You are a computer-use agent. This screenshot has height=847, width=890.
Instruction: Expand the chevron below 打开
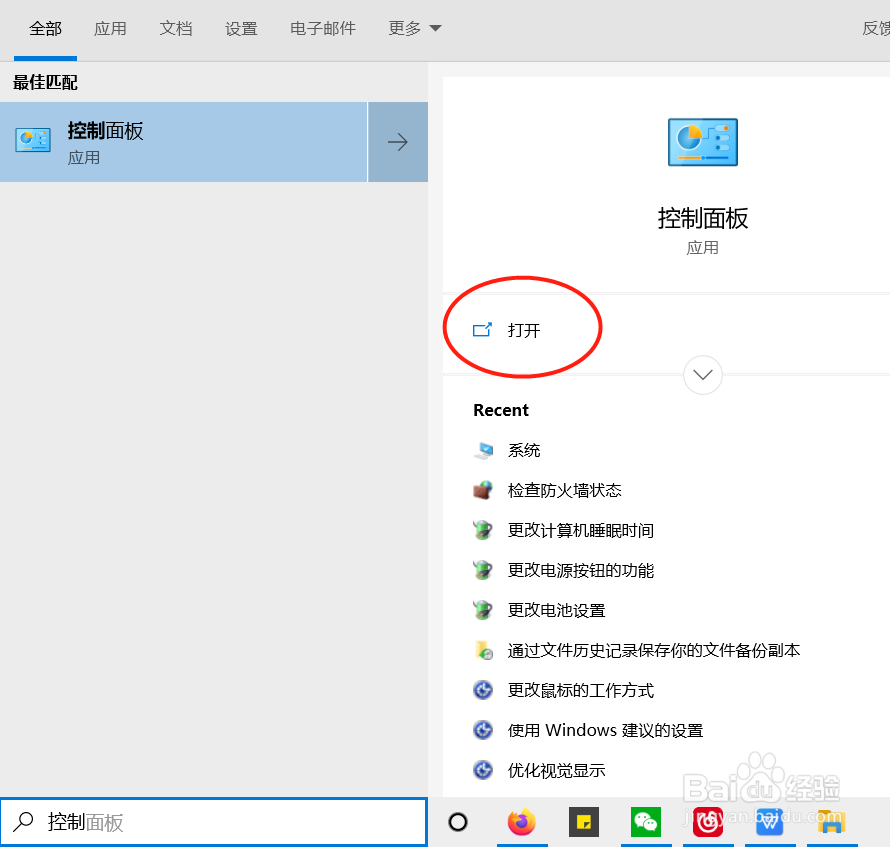(x=702, y=375)
